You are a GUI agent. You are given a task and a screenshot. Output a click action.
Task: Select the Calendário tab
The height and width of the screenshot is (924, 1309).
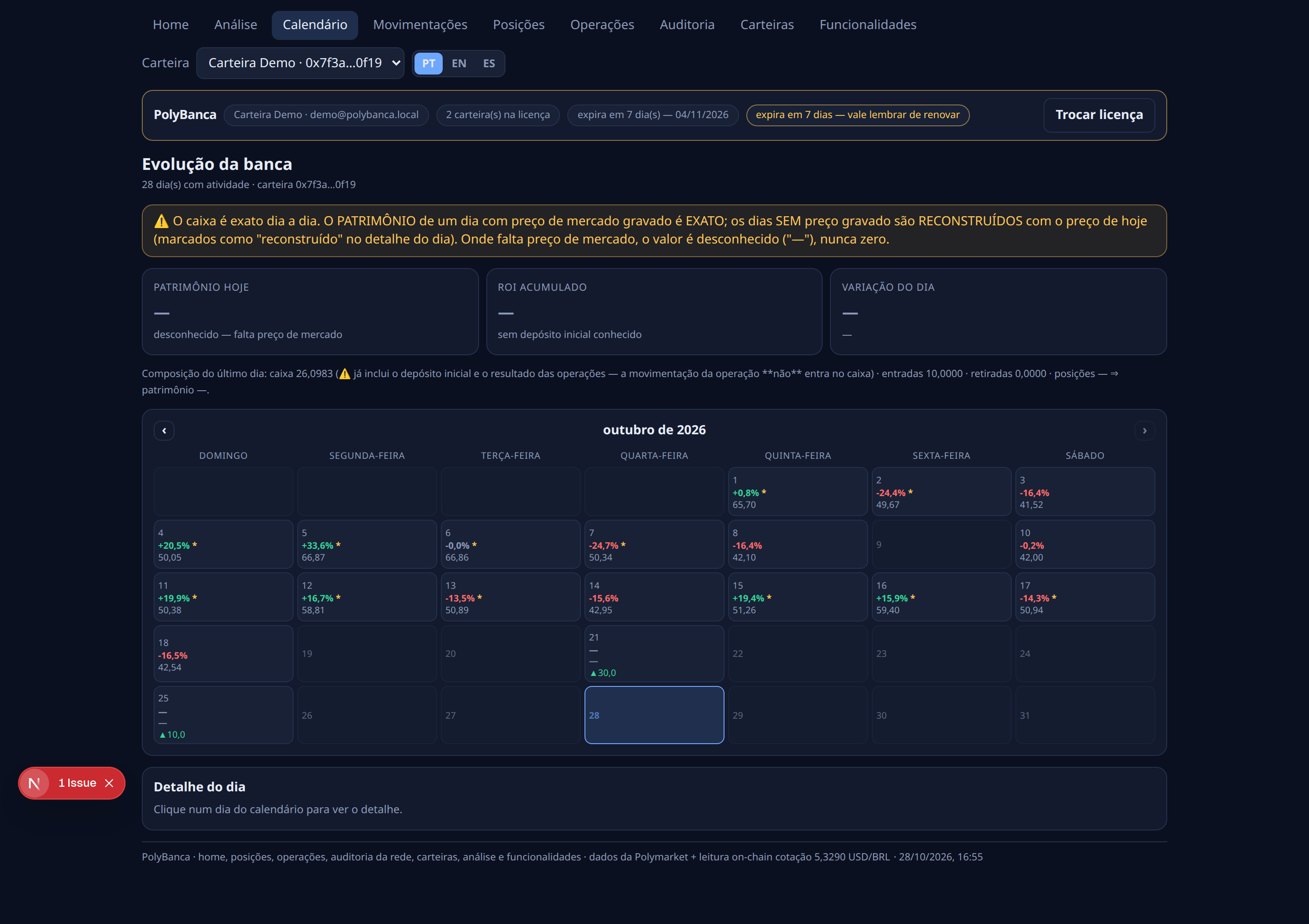315,25
